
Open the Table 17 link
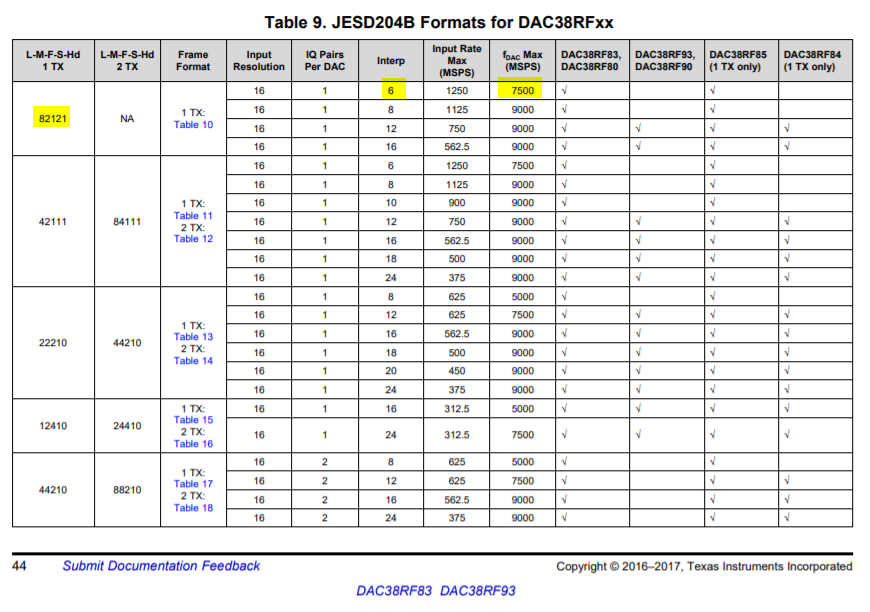point(193,484)
